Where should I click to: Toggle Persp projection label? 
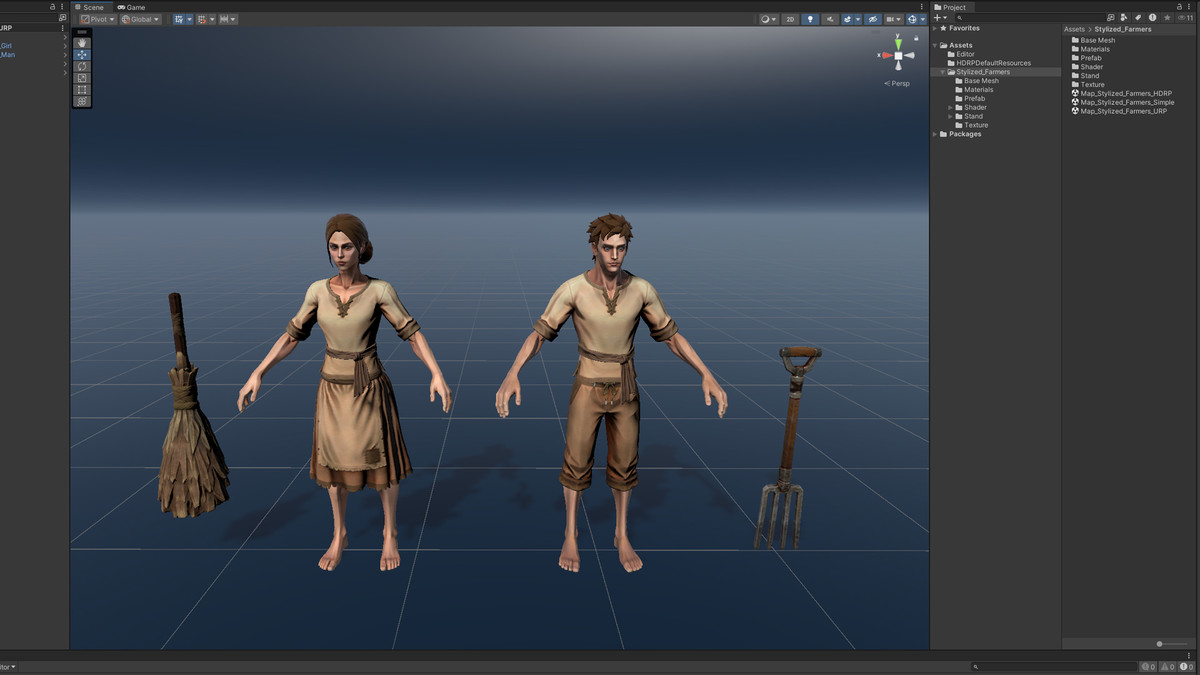pos(898,83)
